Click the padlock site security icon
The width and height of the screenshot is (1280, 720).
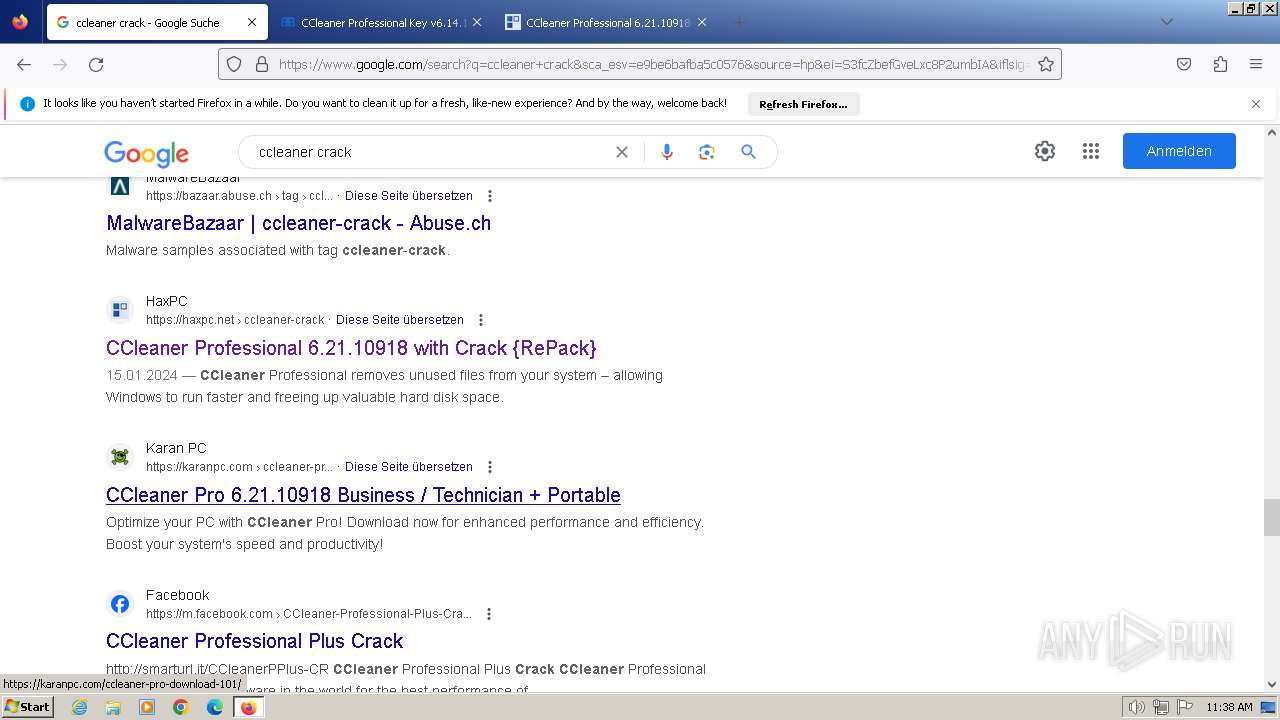click(x=262, y=64)
